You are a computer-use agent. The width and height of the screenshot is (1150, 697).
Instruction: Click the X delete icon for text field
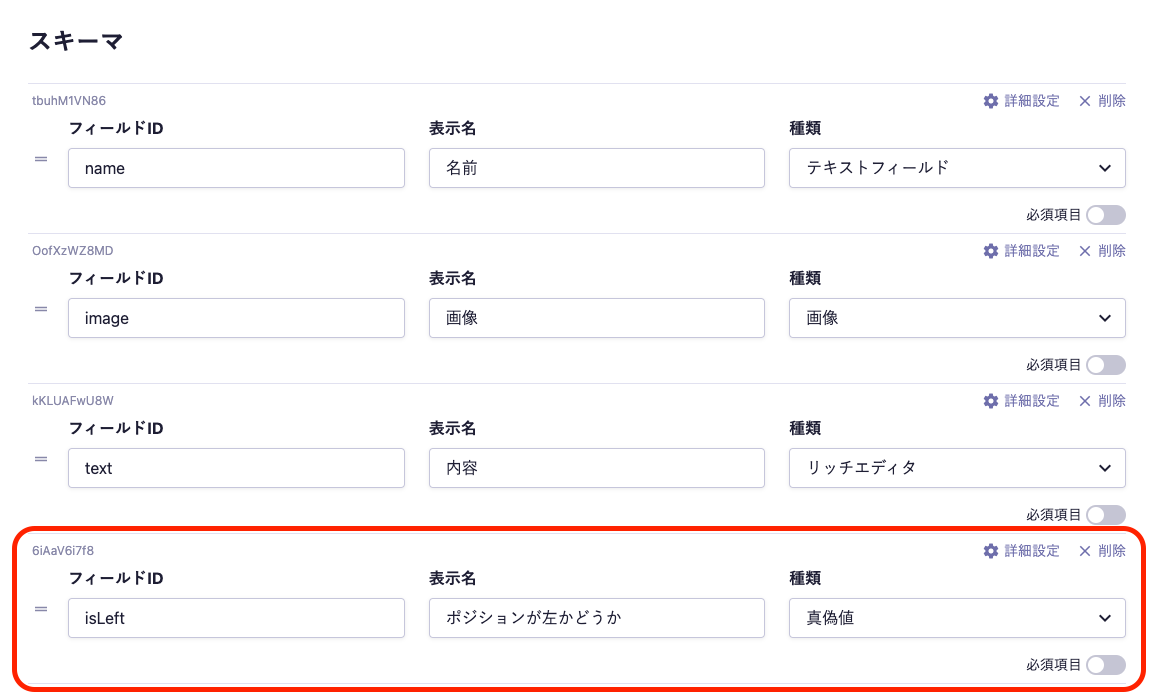click(1085, 401)
